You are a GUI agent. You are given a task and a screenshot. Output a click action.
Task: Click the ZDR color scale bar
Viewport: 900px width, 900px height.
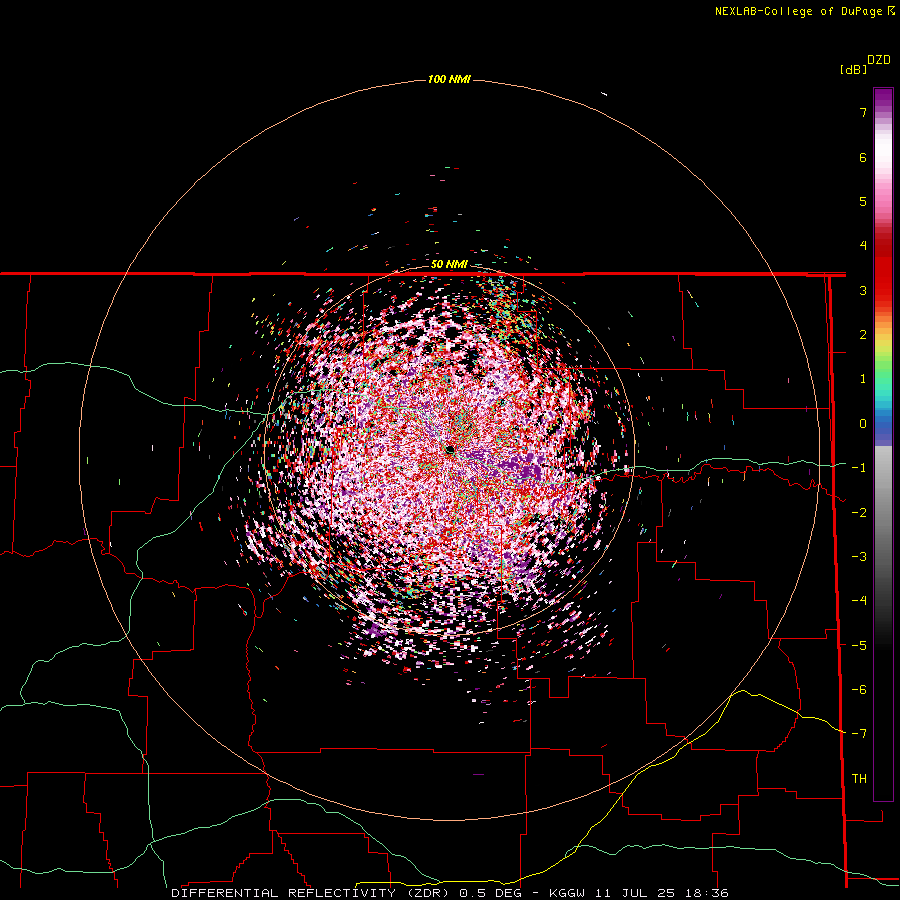(x=883, y=444)
